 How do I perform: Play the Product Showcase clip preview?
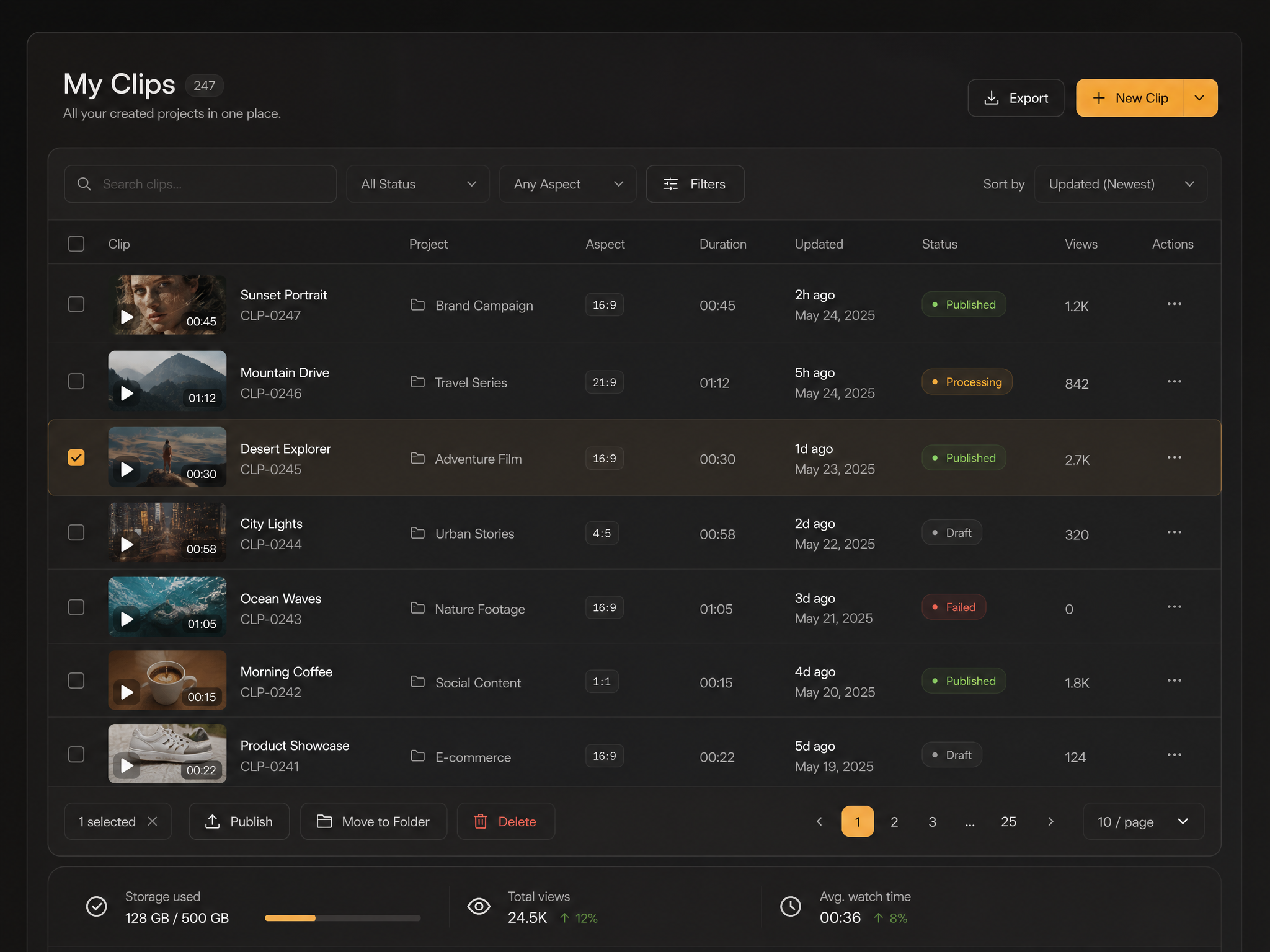click(127, 766)
